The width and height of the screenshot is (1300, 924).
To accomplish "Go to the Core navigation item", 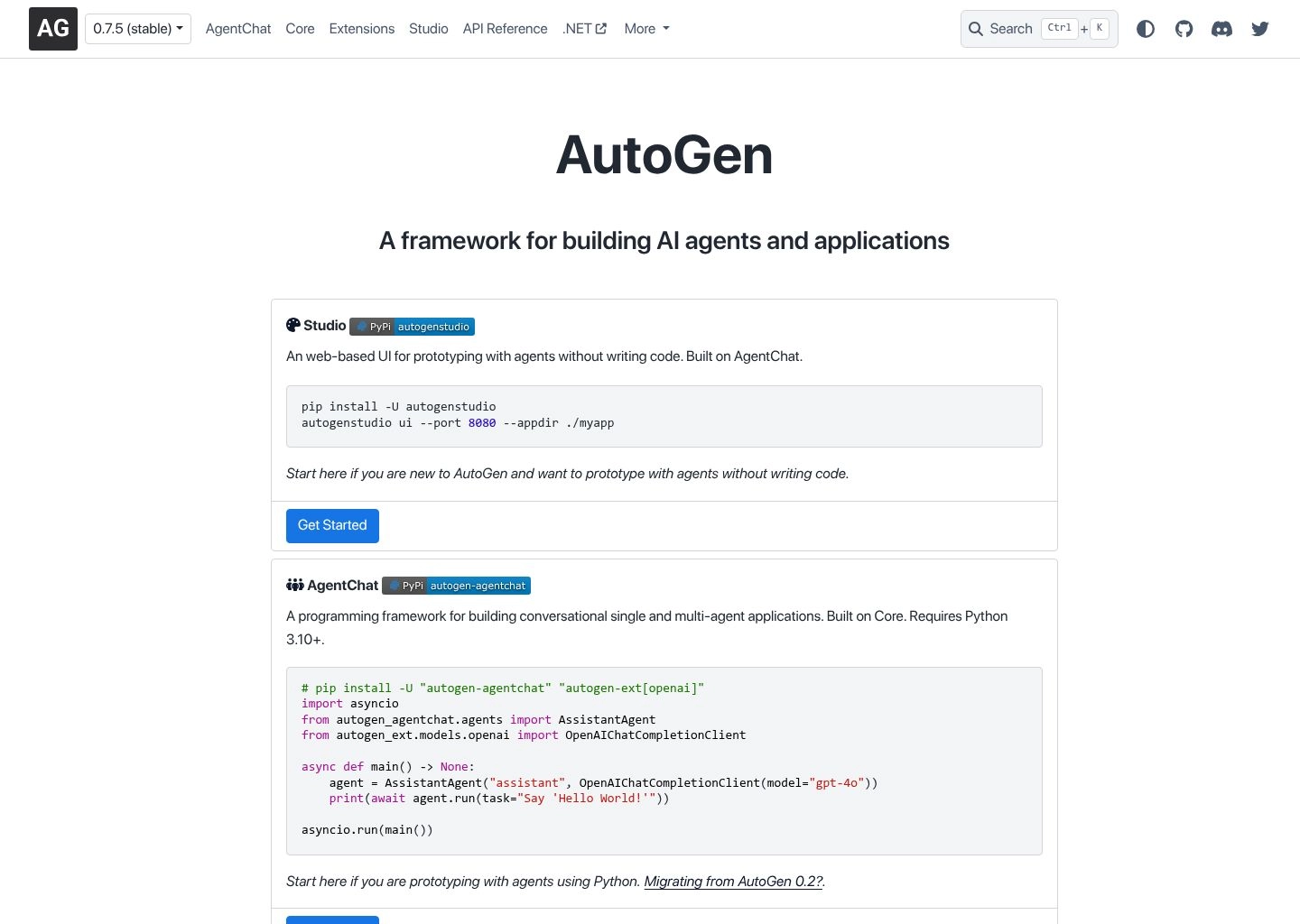I will click(300, 29).
